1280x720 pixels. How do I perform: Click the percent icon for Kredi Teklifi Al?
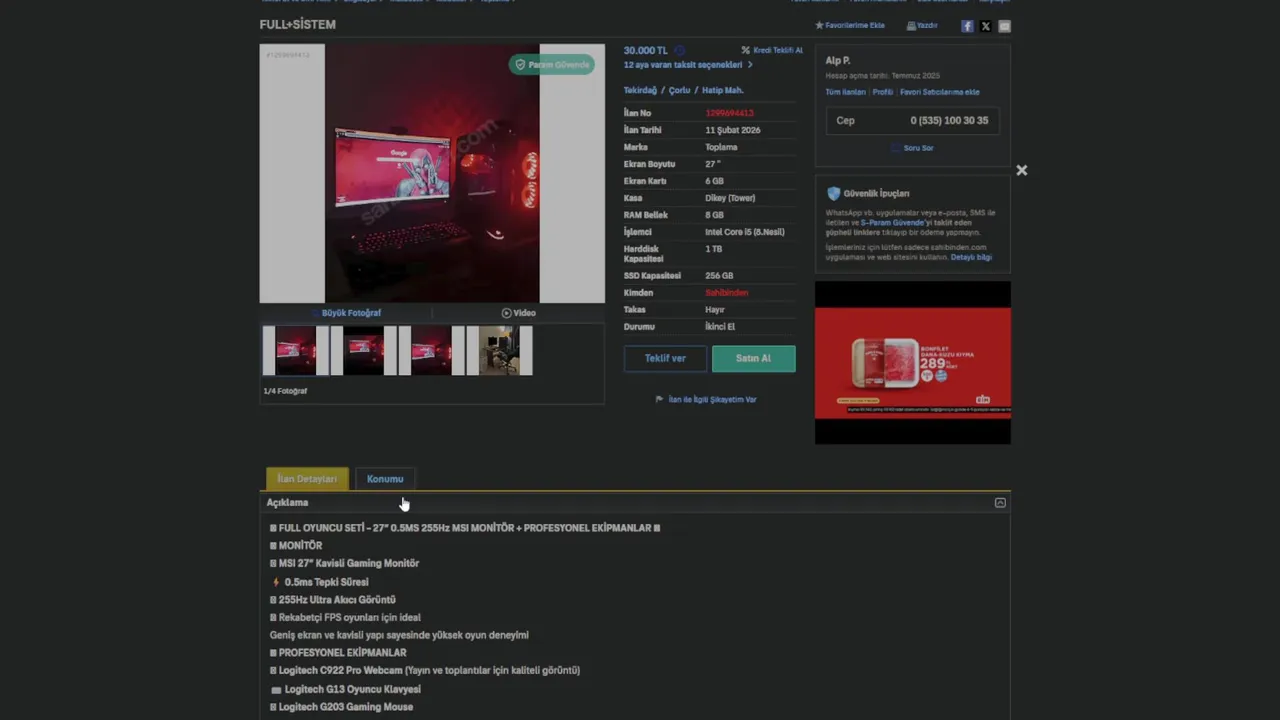pos(745,50)
